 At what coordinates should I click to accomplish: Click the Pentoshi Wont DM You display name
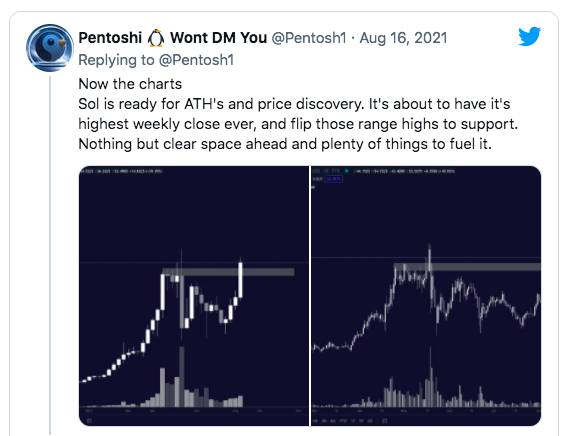tap(172, 38)
